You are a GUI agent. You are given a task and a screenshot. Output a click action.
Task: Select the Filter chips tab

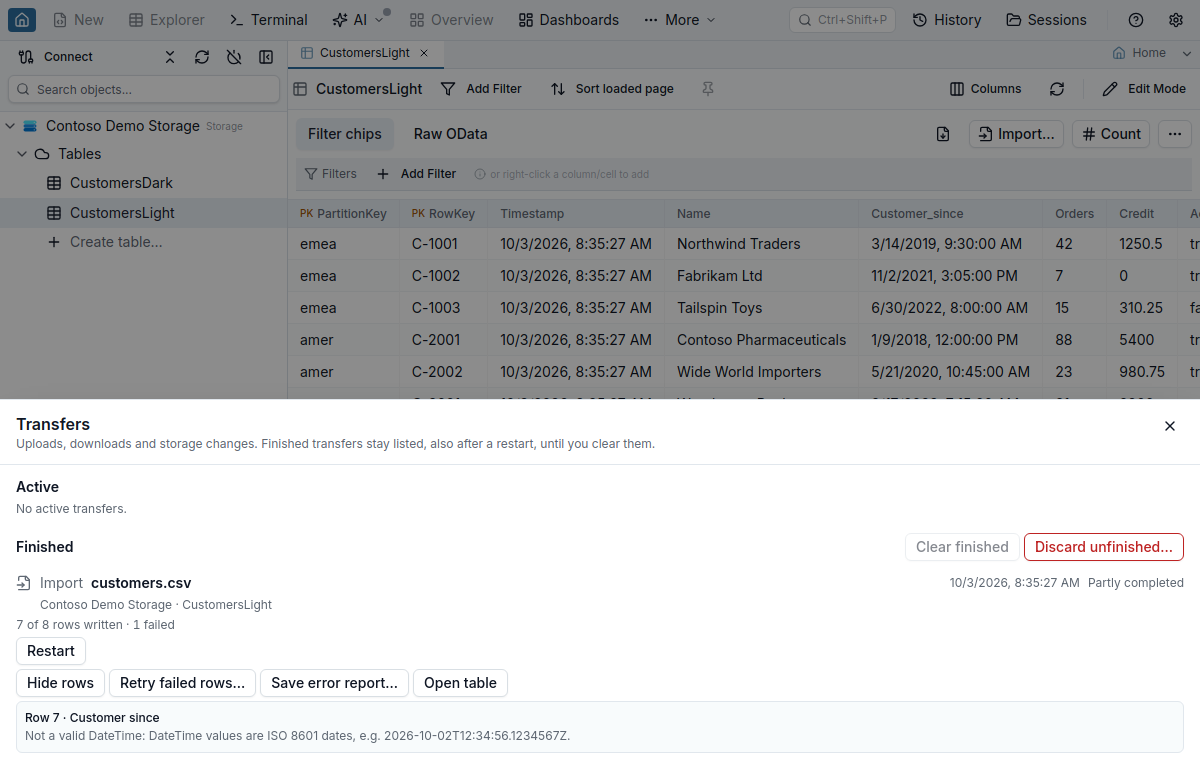[345, 134]
